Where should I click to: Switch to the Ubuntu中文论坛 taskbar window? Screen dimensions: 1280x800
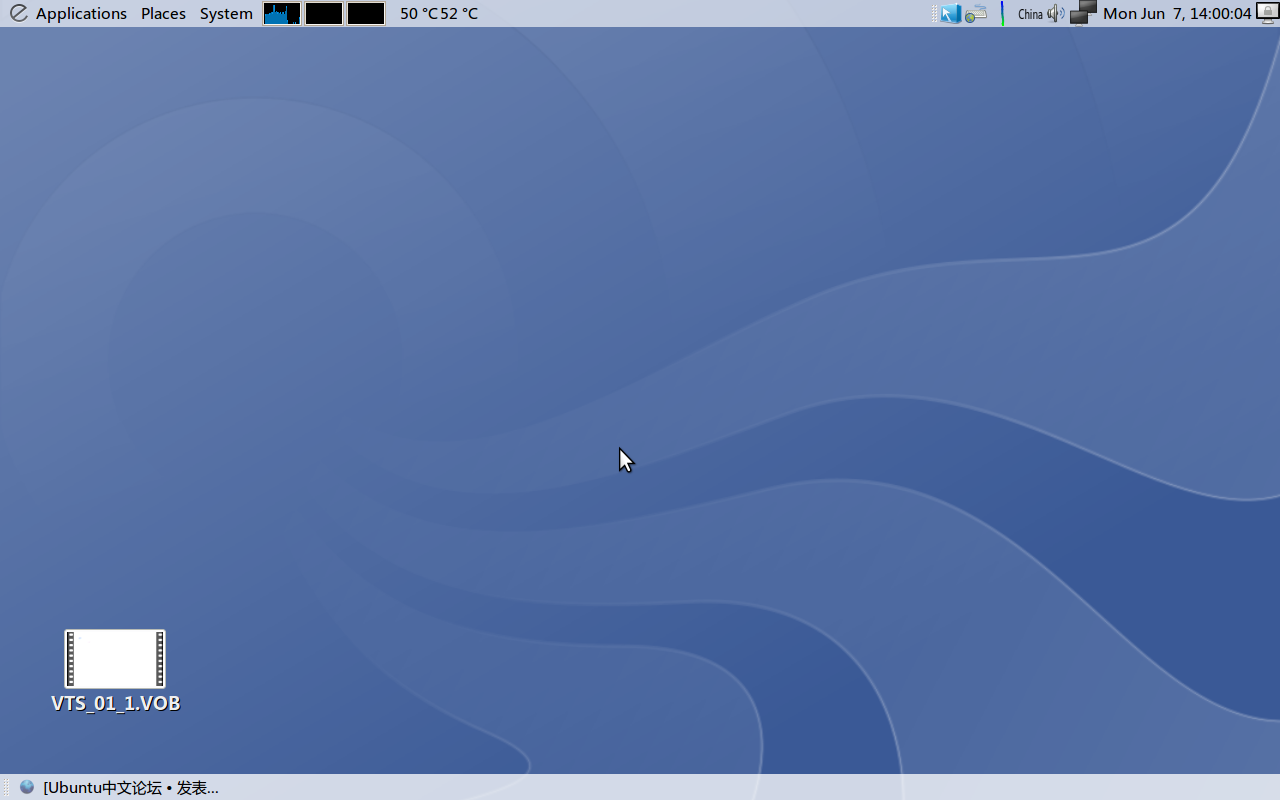(119, 787)
